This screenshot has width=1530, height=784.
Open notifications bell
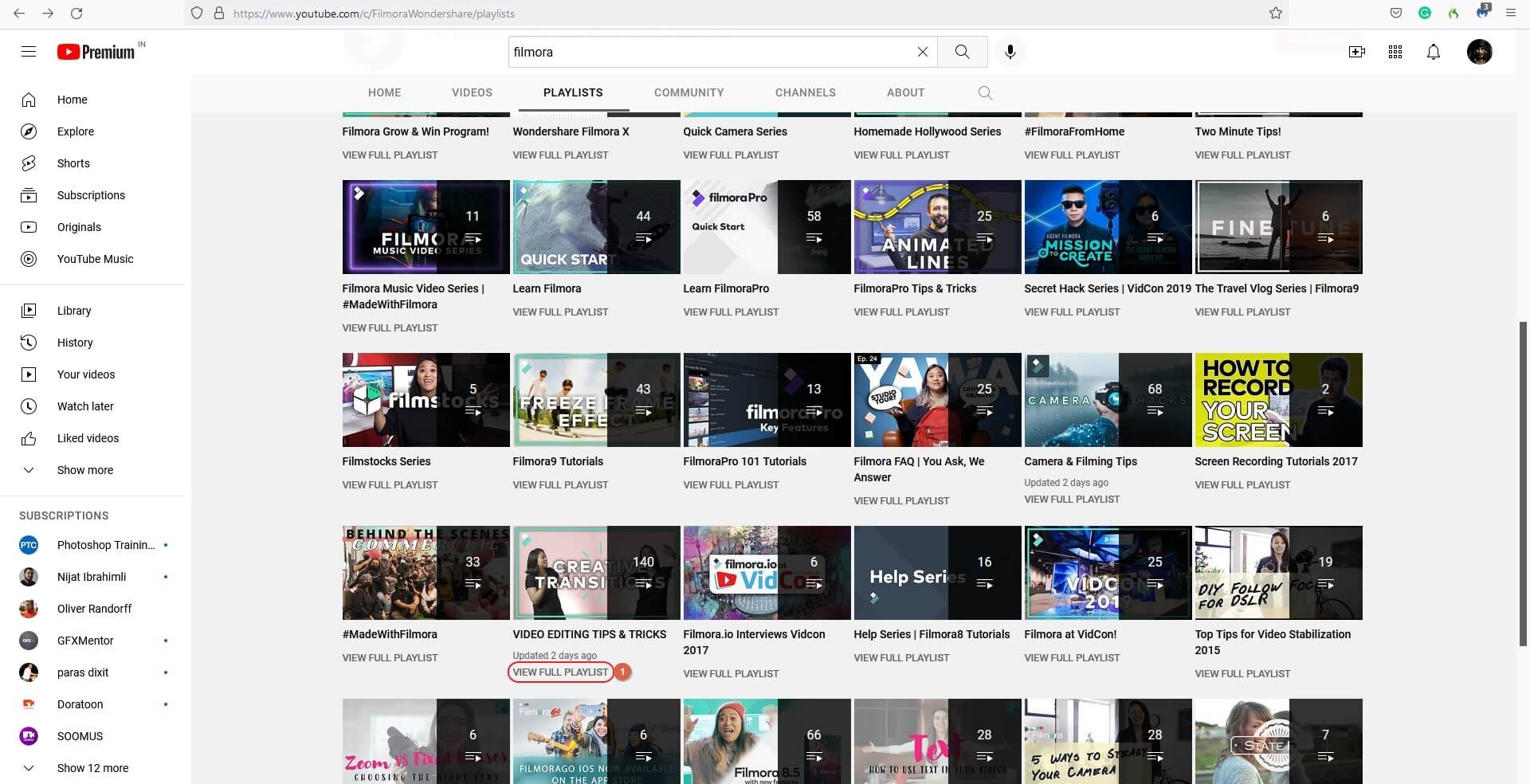click(x=1433, y=52)
